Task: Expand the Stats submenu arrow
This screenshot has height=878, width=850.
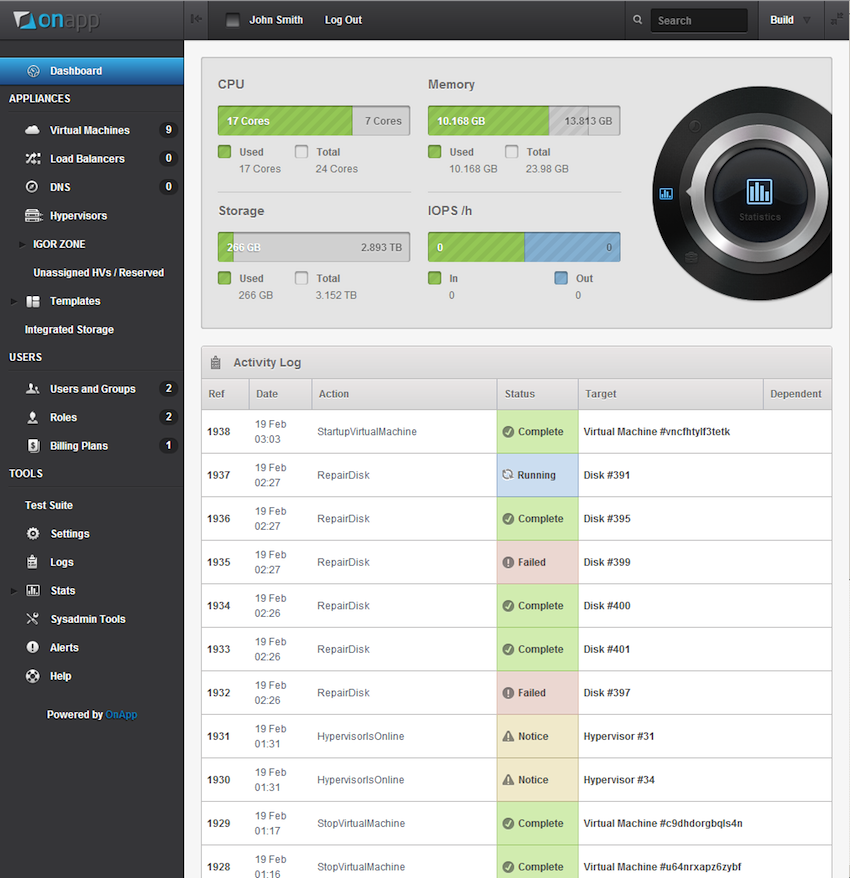Action: coord(13,590)
